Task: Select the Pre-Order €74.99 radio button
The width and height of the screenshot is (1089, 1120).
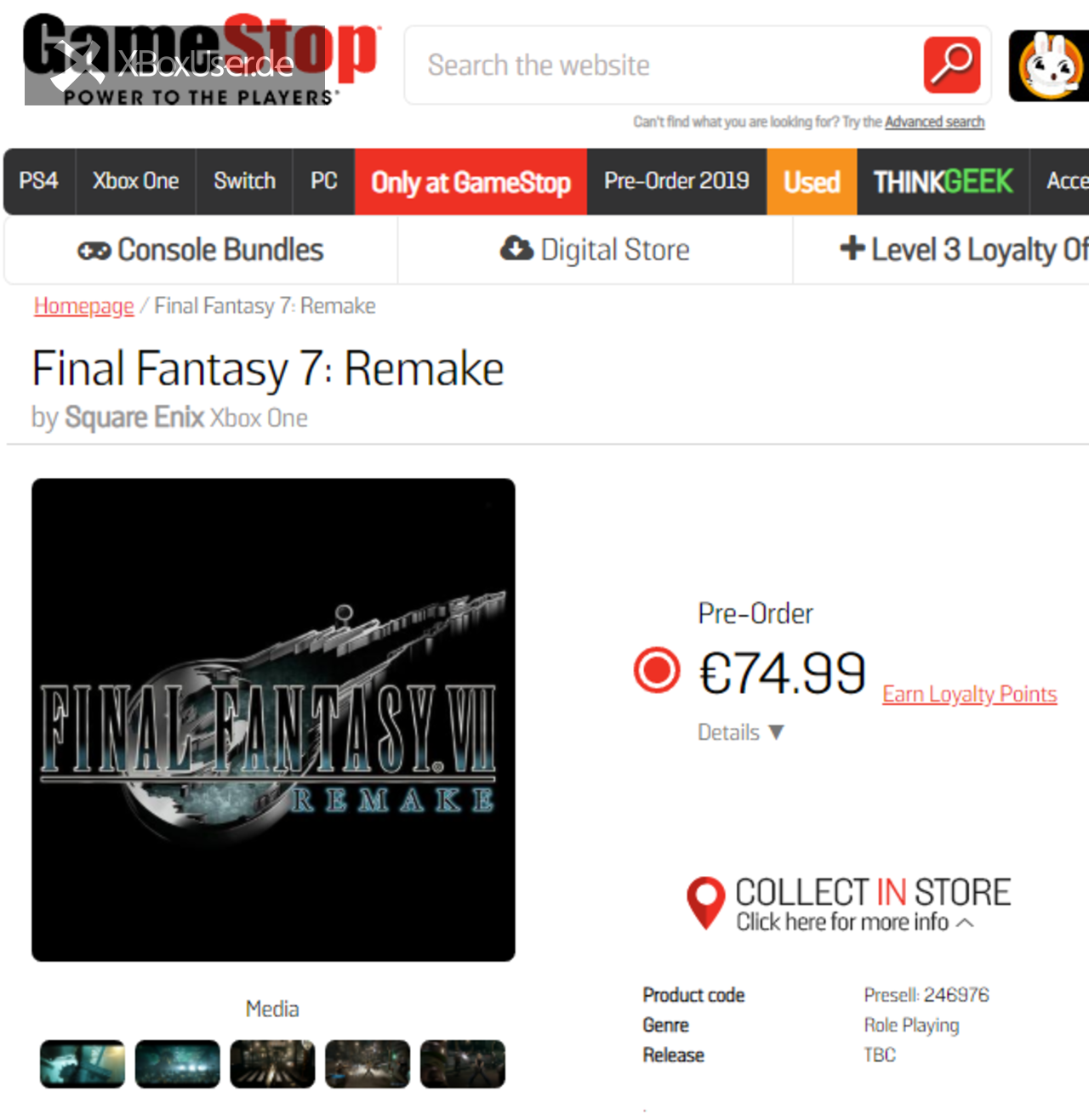Action: click(x=657, y=670)
